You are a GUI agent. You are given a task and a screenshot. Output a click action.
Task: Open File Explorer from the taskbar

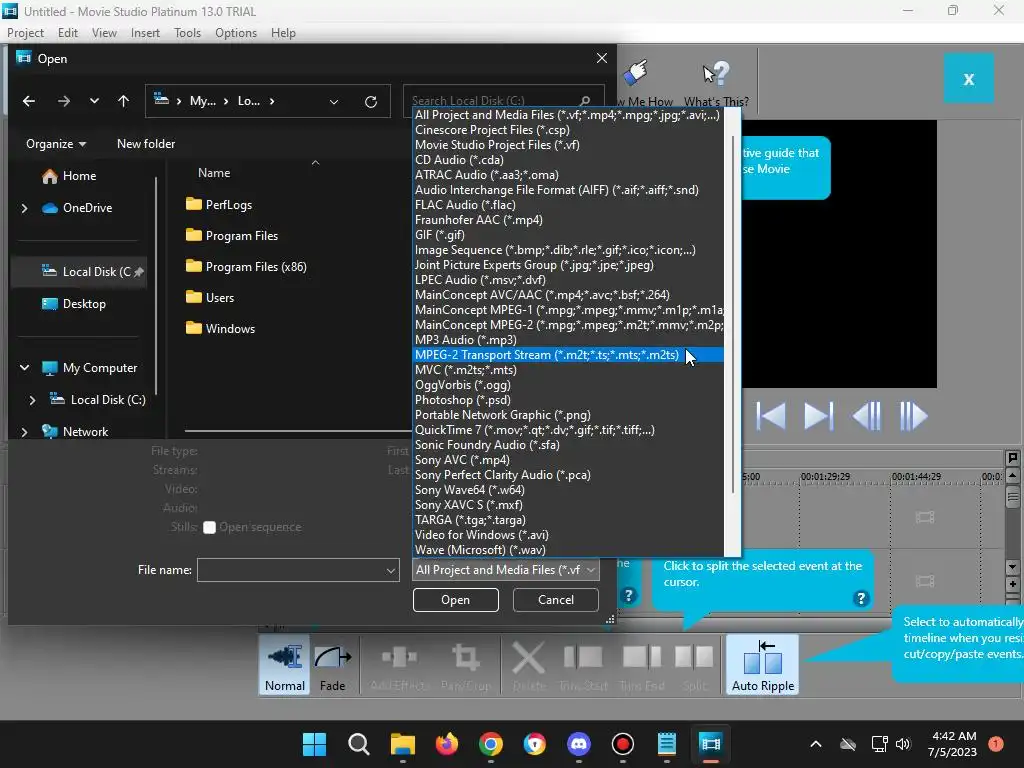pyautogui.click(x=402, y=744)
